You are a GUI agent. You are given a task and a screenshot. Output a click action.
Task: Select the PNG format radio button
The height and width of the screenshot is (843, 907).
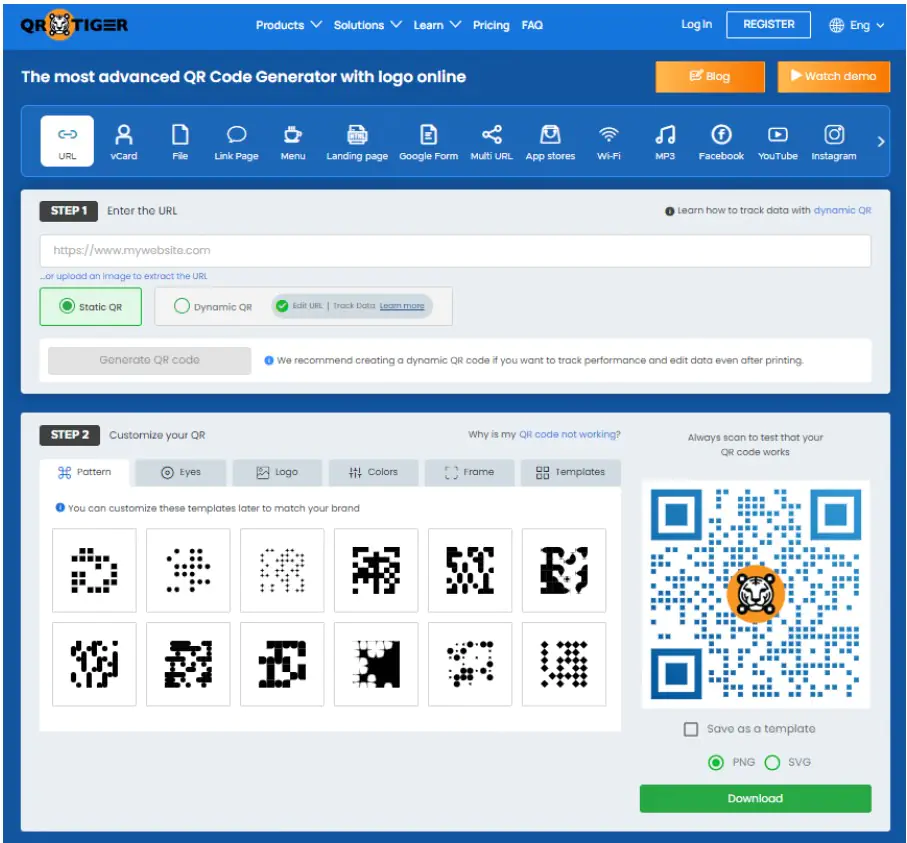pyautogui.click(x=716, y=763)
